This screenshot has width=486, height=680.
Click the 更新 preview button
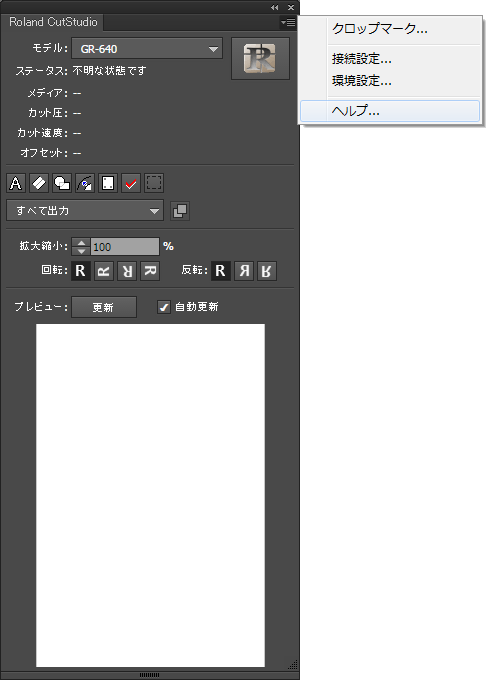click(104, 307)
